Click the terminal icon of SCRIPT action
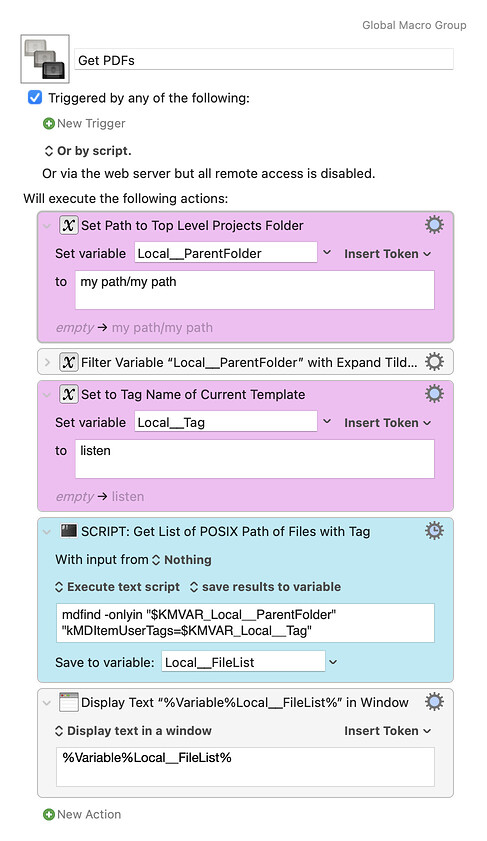This screenshot has width=487, height=841. coord(69,531)
